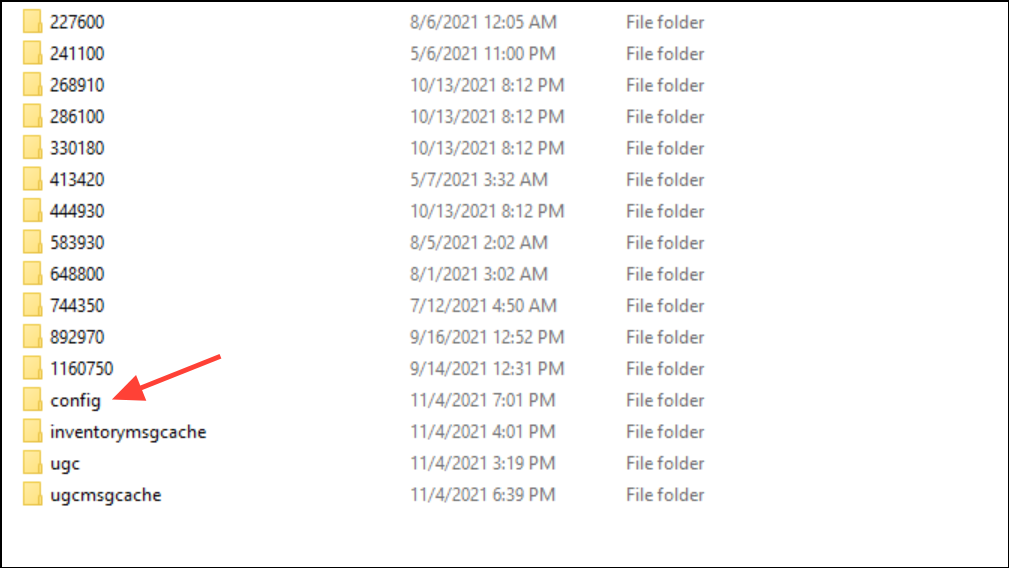This screenshot has width=1009, height=568.
Task: Click the 892970 folder icon
Action: pos(32,336)
